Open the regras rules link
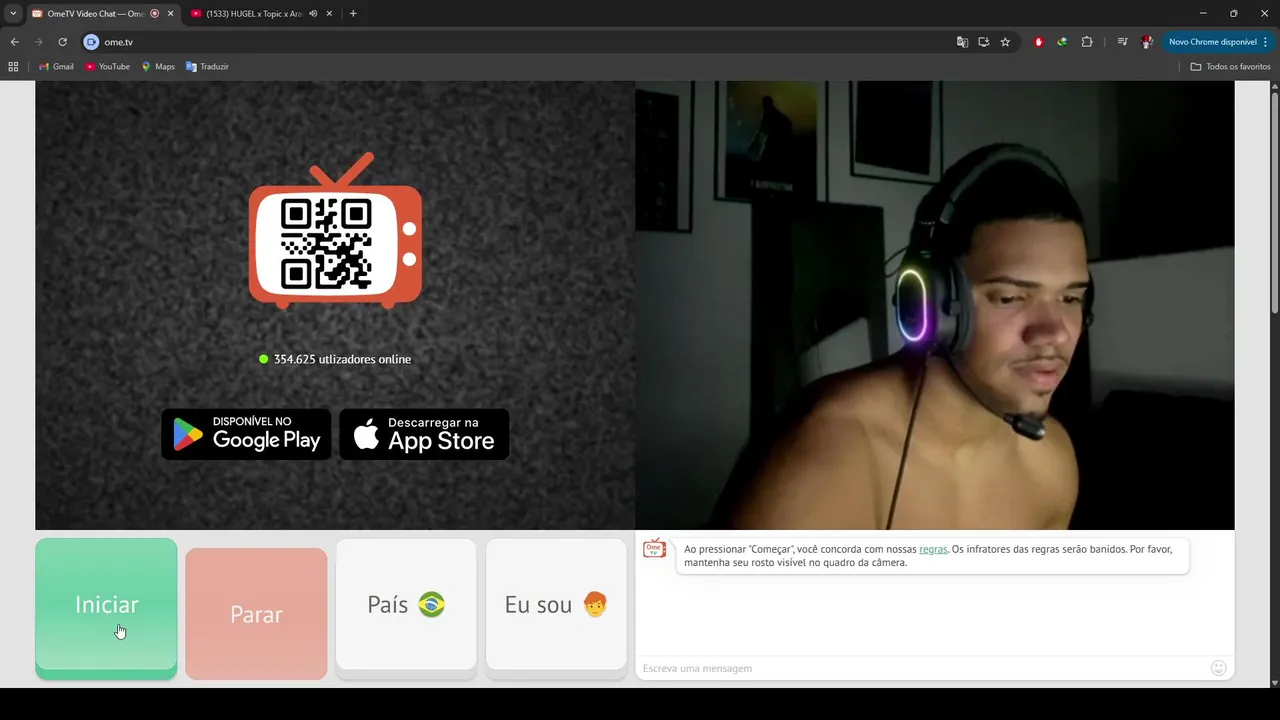 coord(933,549)
